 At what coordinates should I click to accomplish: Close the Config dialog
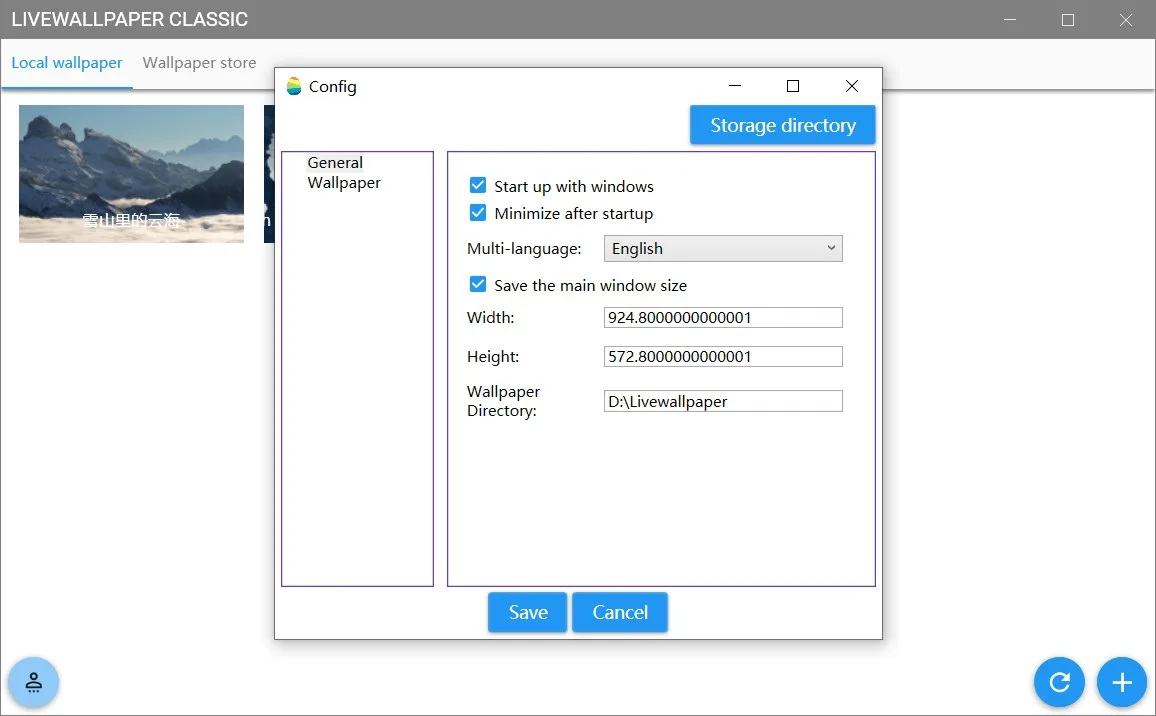click(x=852, y=86)
